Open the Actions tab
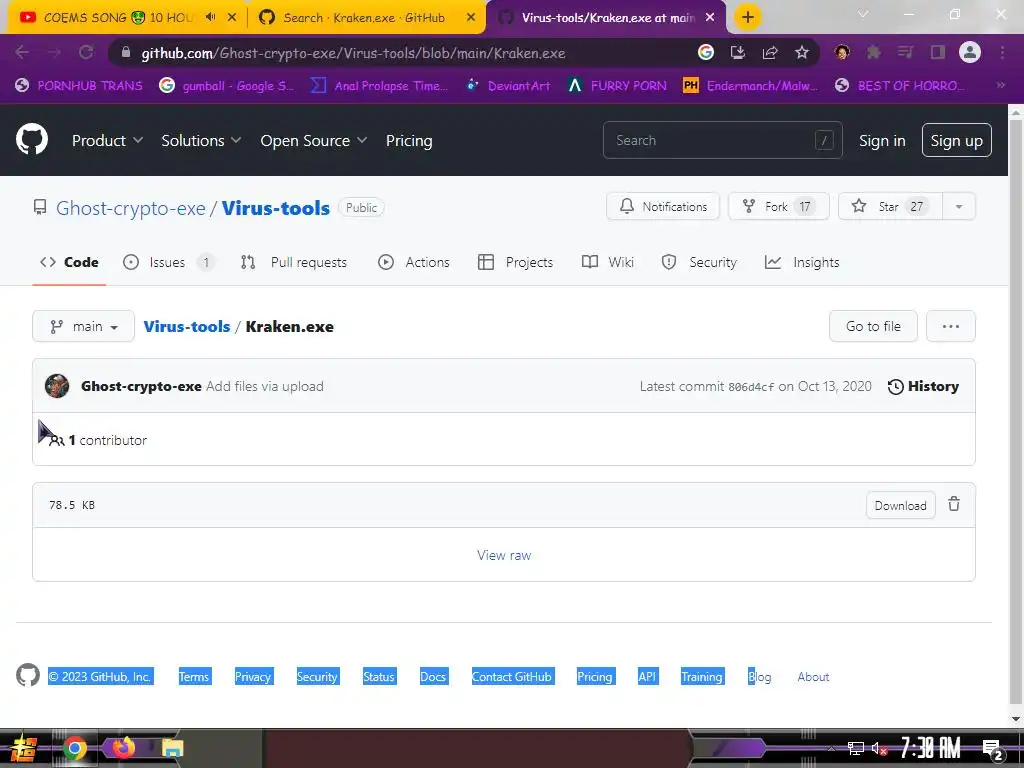The image size is (1024, 768). coord(414,262)
